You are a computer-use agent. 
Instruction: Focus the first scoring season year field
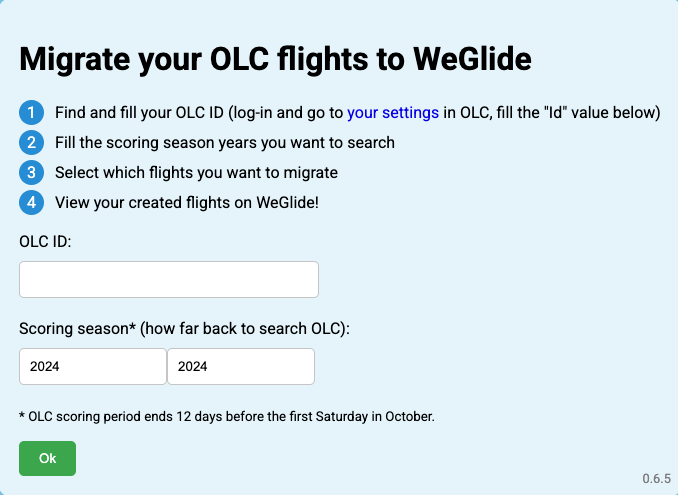pyautogui.click(x=93, y=366)
